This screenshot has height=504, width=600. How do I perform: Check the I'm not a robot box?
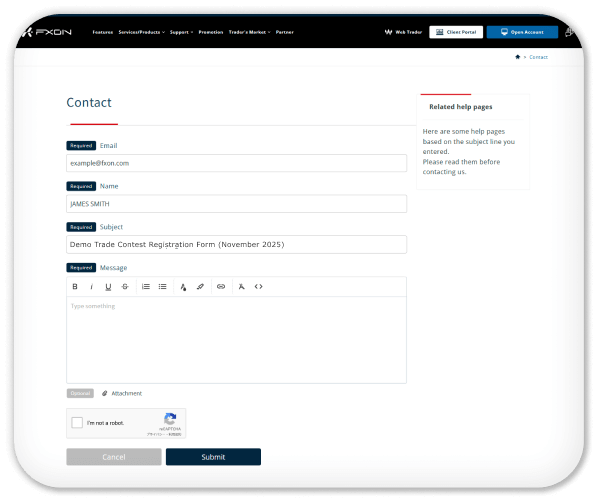pos(77,423)
